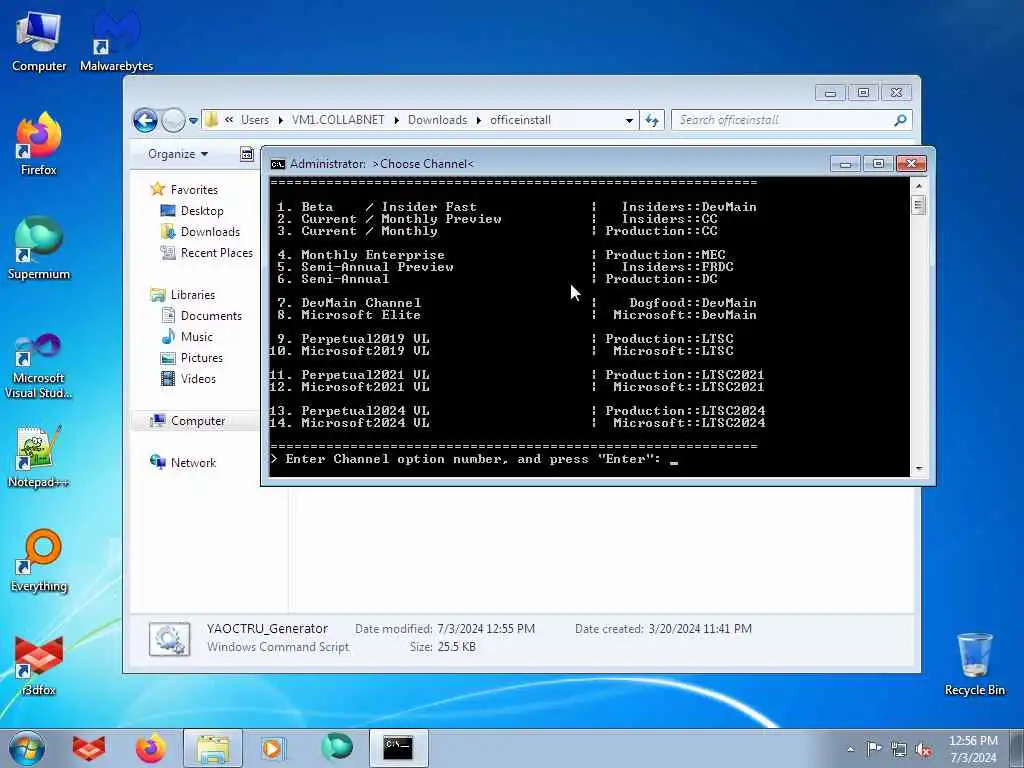The width and height of the screenshot is (1024, 768).
Task: Click the '3. Current / Monthly' line
Action: coord(357,231)
